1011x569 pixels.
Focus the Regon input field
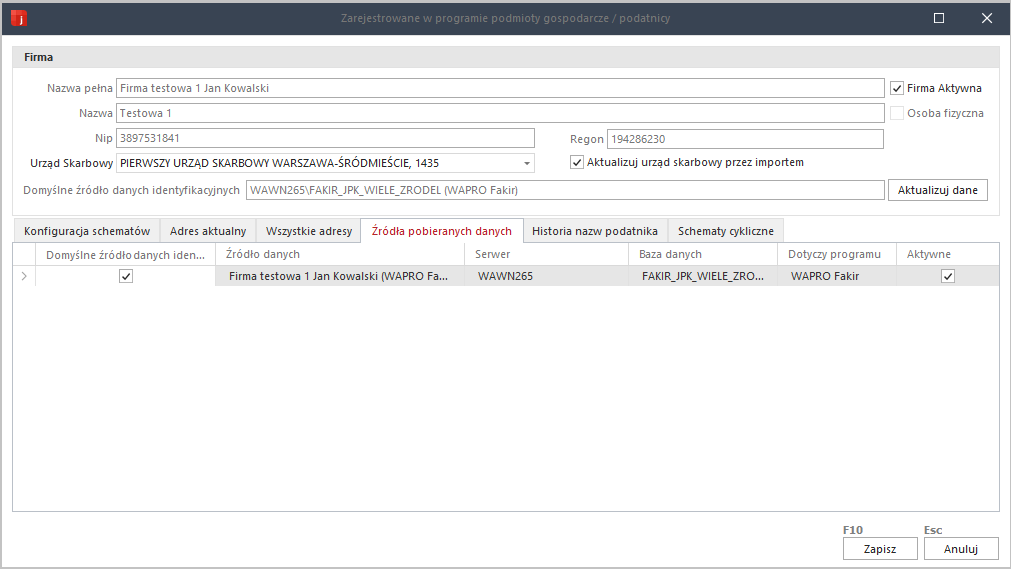pos(745,138)
